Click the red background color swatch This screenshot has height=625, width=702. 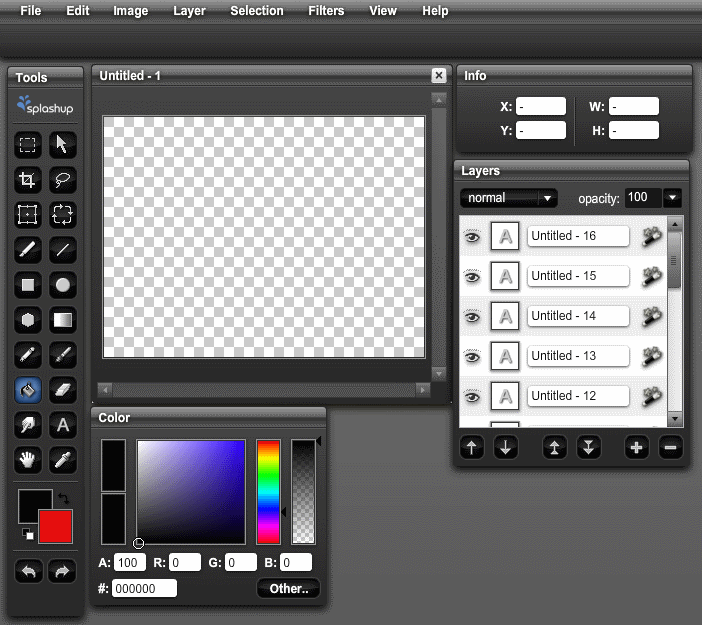[56, 526]
